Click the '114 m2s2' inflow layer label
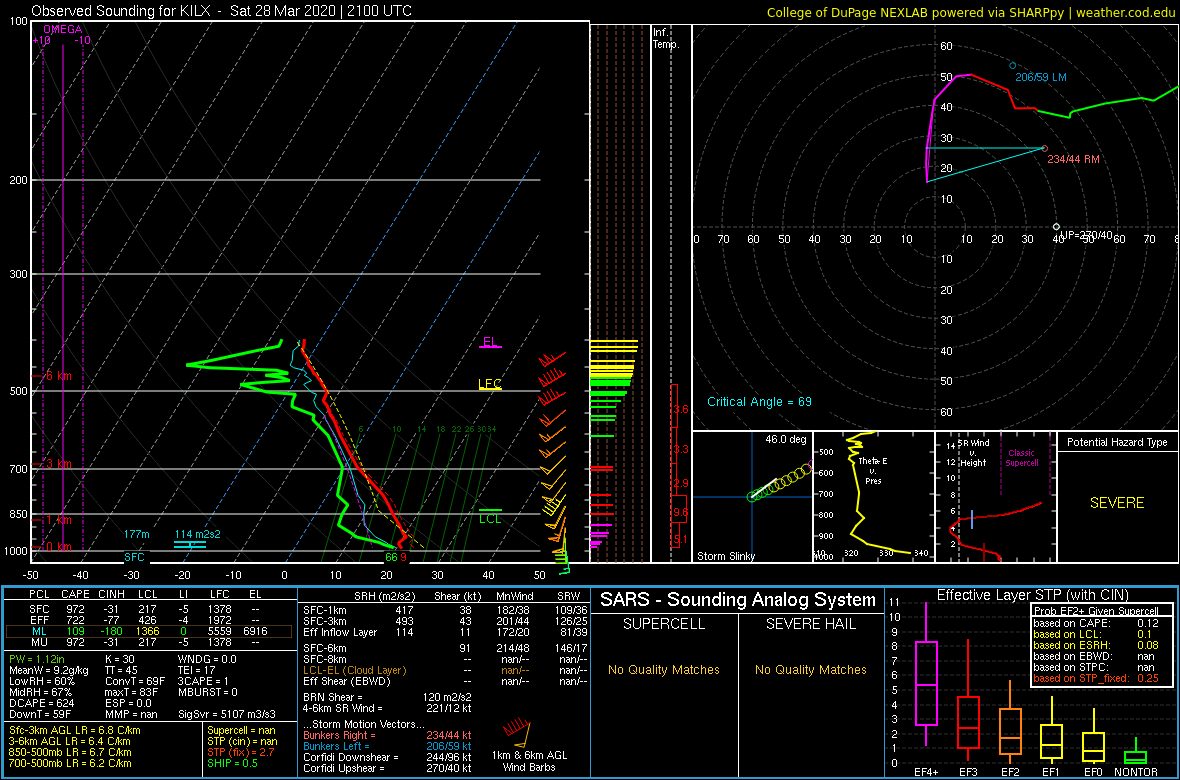1180x780 pixels. coord(196,534)
